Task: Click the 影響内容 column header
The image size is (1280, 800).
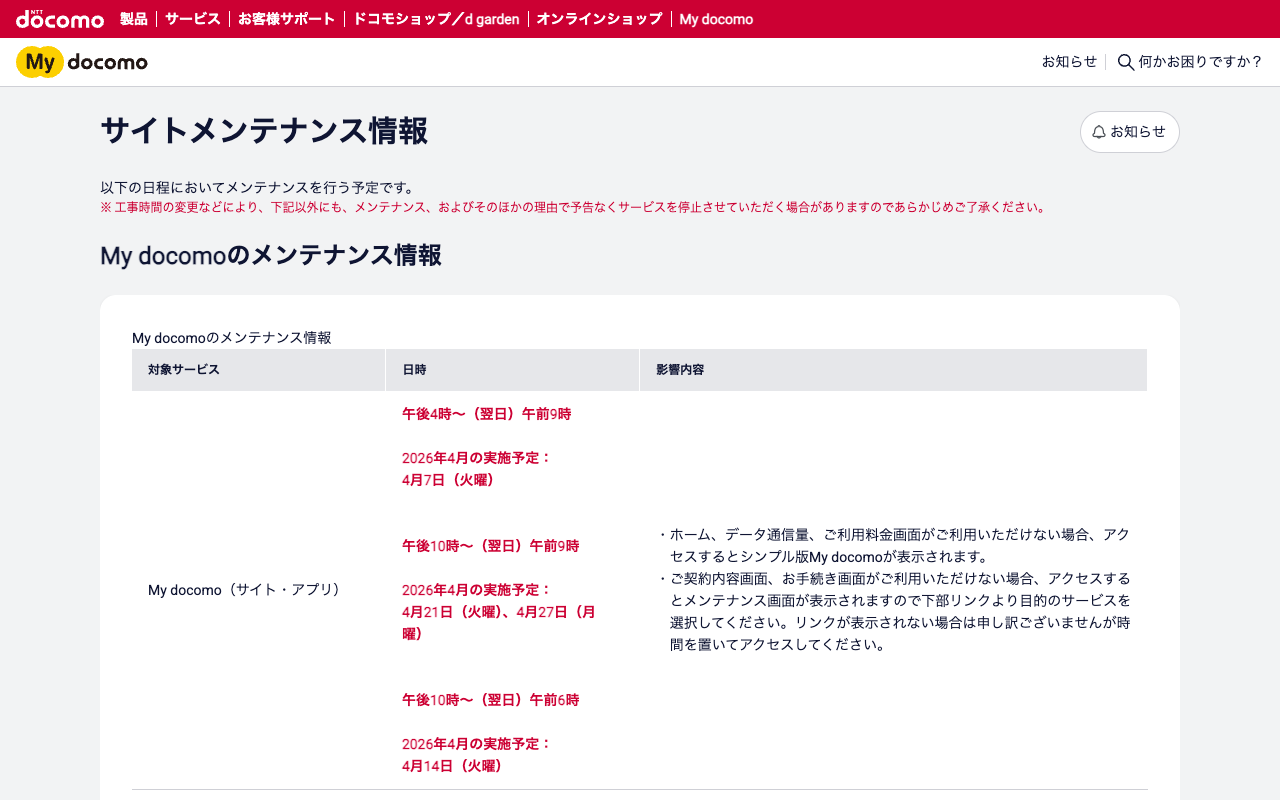Action: pos(893,370)
